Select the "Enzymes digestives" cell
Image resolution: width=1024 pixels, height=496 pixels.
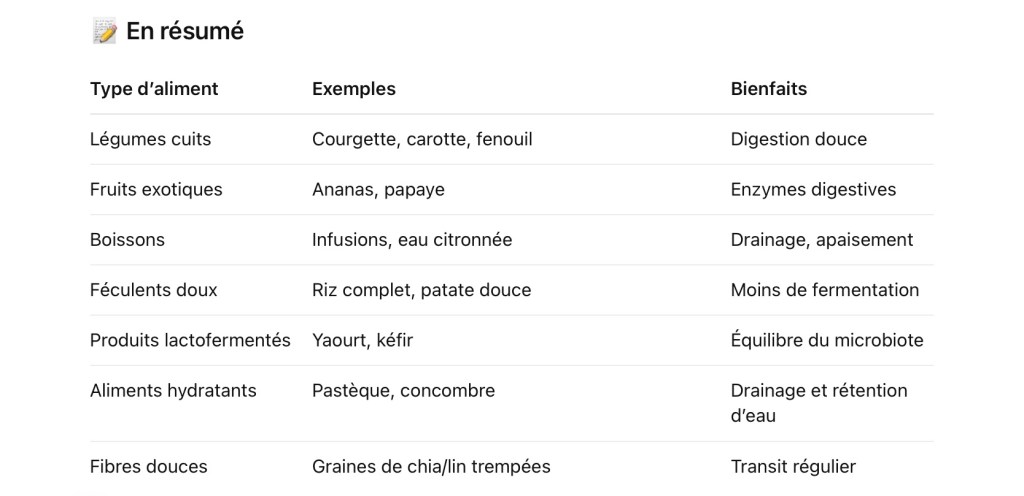point(813,189)
